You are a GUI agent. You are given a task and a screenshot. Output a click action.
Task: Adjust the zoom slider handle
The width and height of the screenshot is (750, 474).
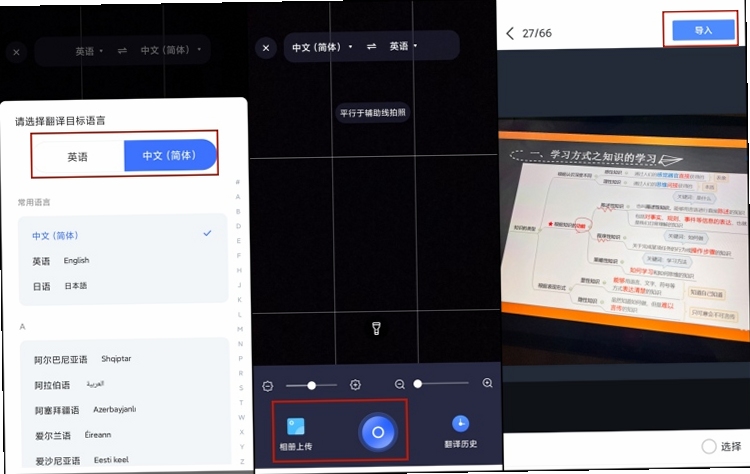(418, 384)
